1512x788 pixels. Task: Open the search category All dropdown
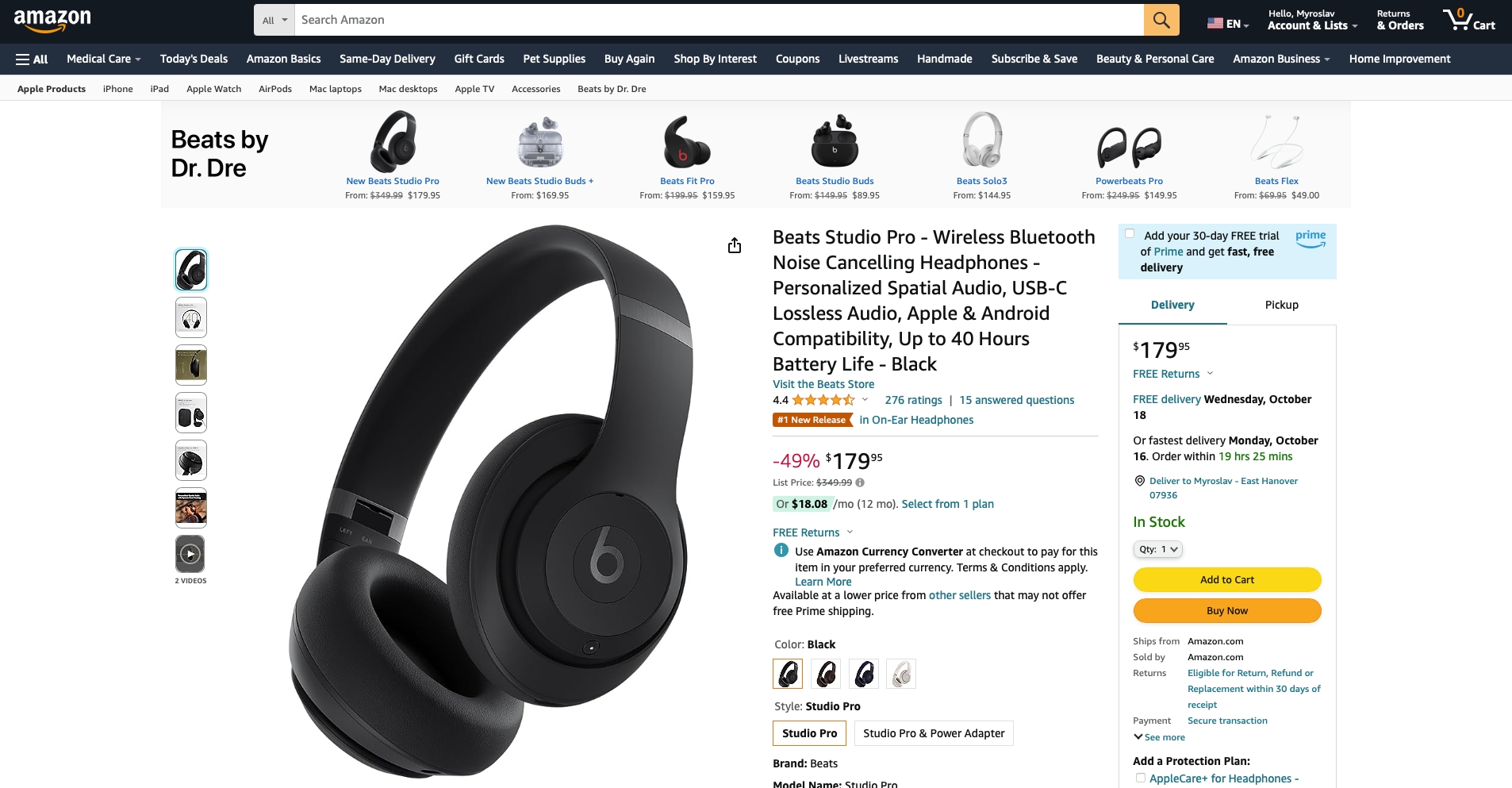click(274, 20)
